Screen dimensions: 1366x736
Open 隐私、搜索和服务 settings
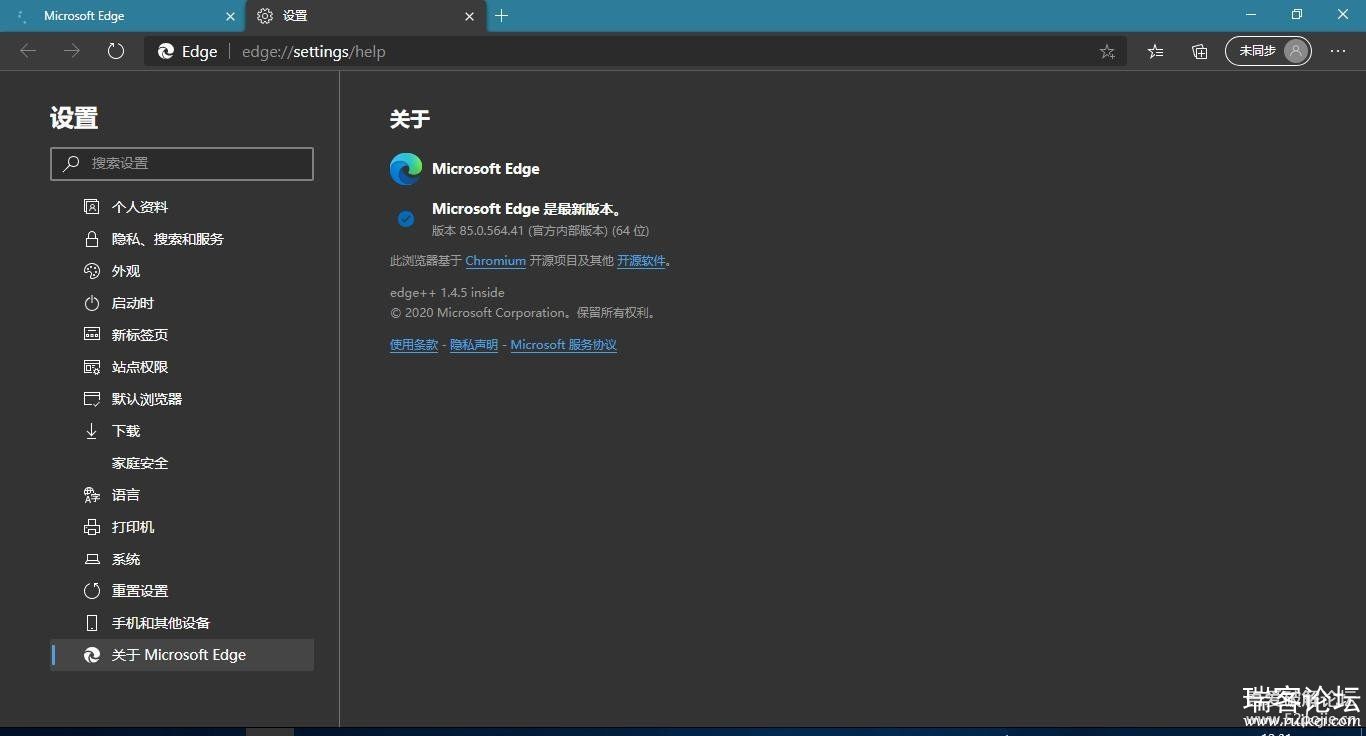(x=182, y=239)
